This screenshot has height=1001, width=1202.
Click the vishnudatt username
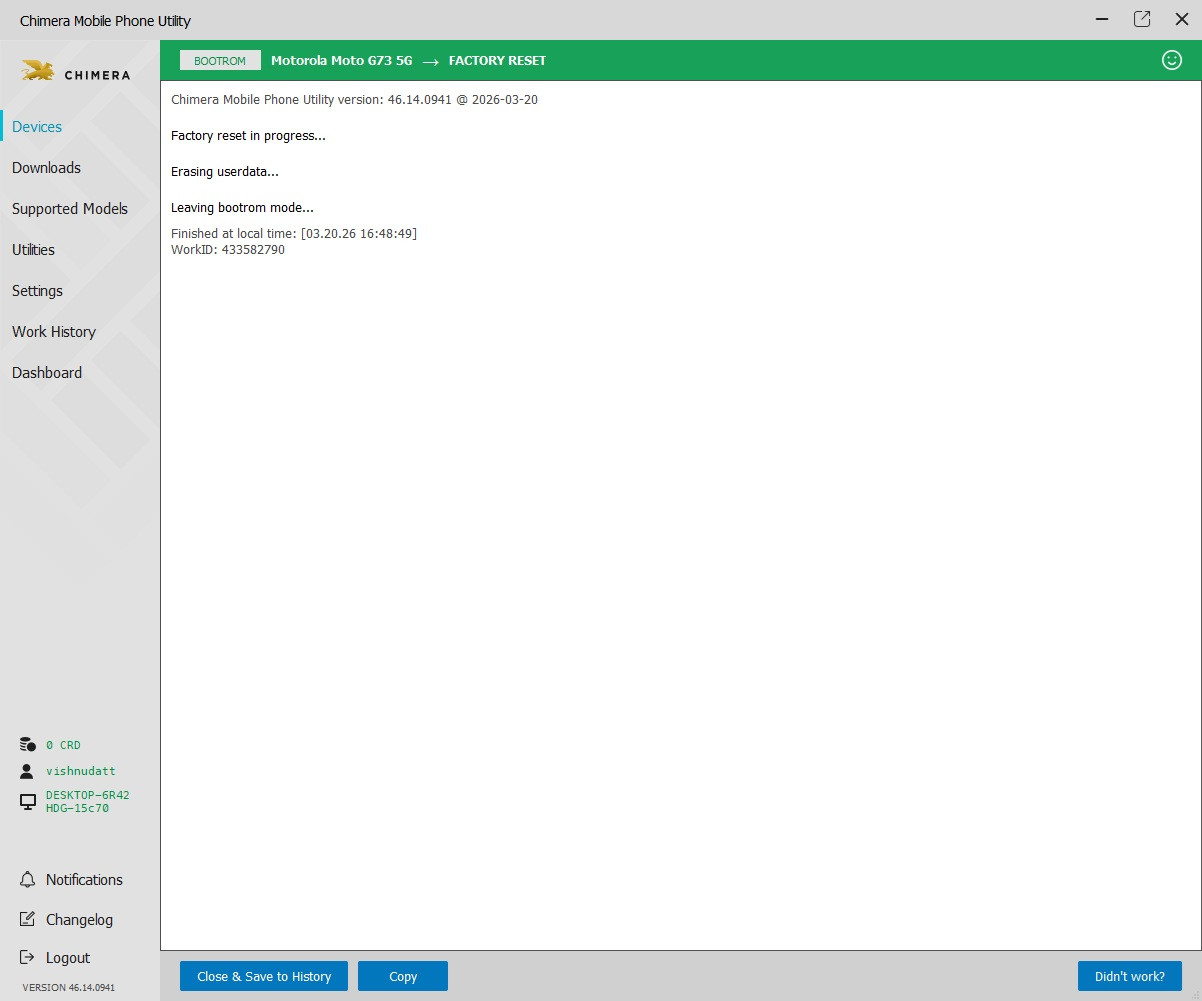coord(81,771)
